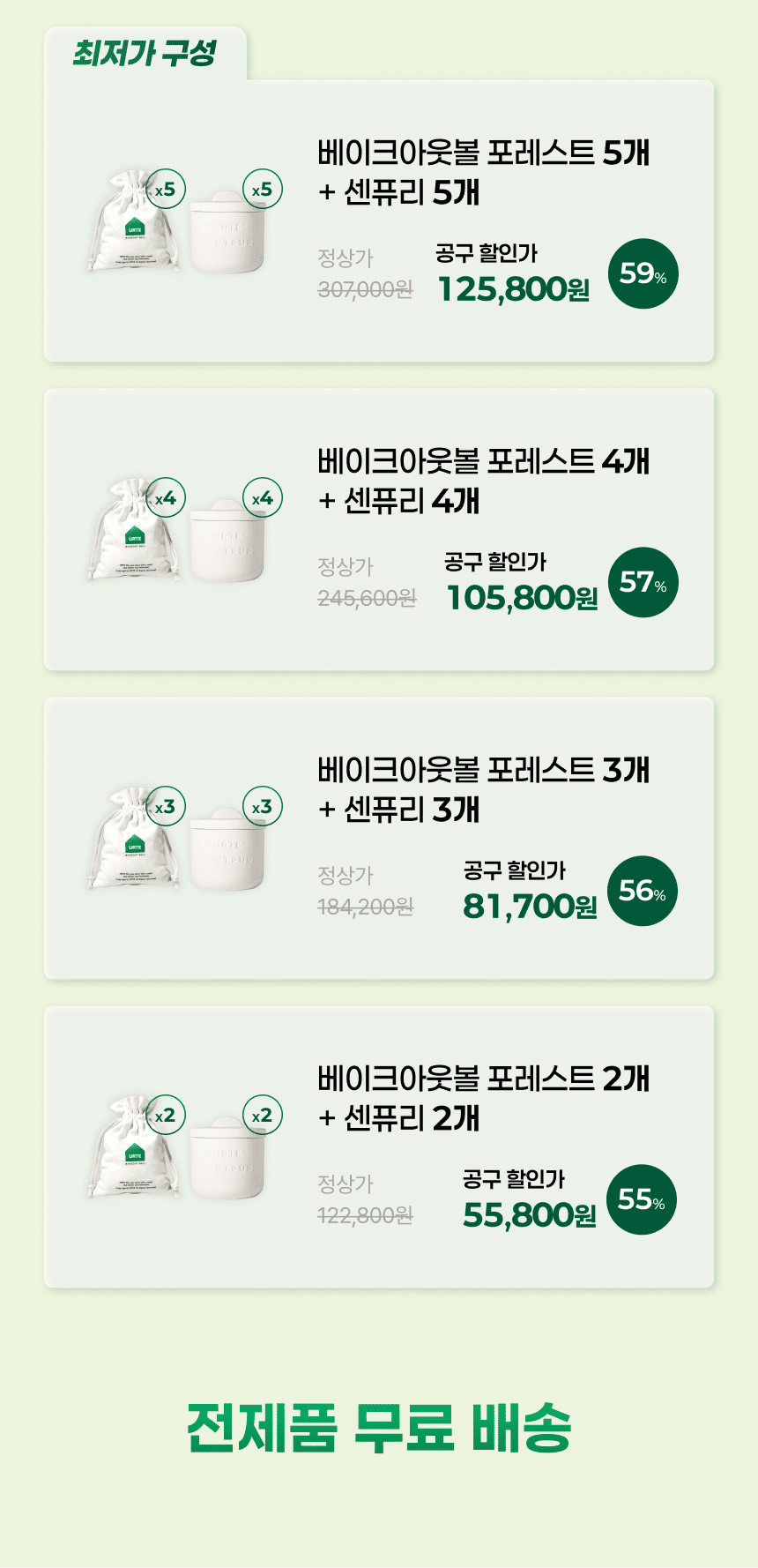The width and height of the screenshot is (758, 1568).
Task: Click the 55% discount badge
Action: click(x=642, y=1199)
